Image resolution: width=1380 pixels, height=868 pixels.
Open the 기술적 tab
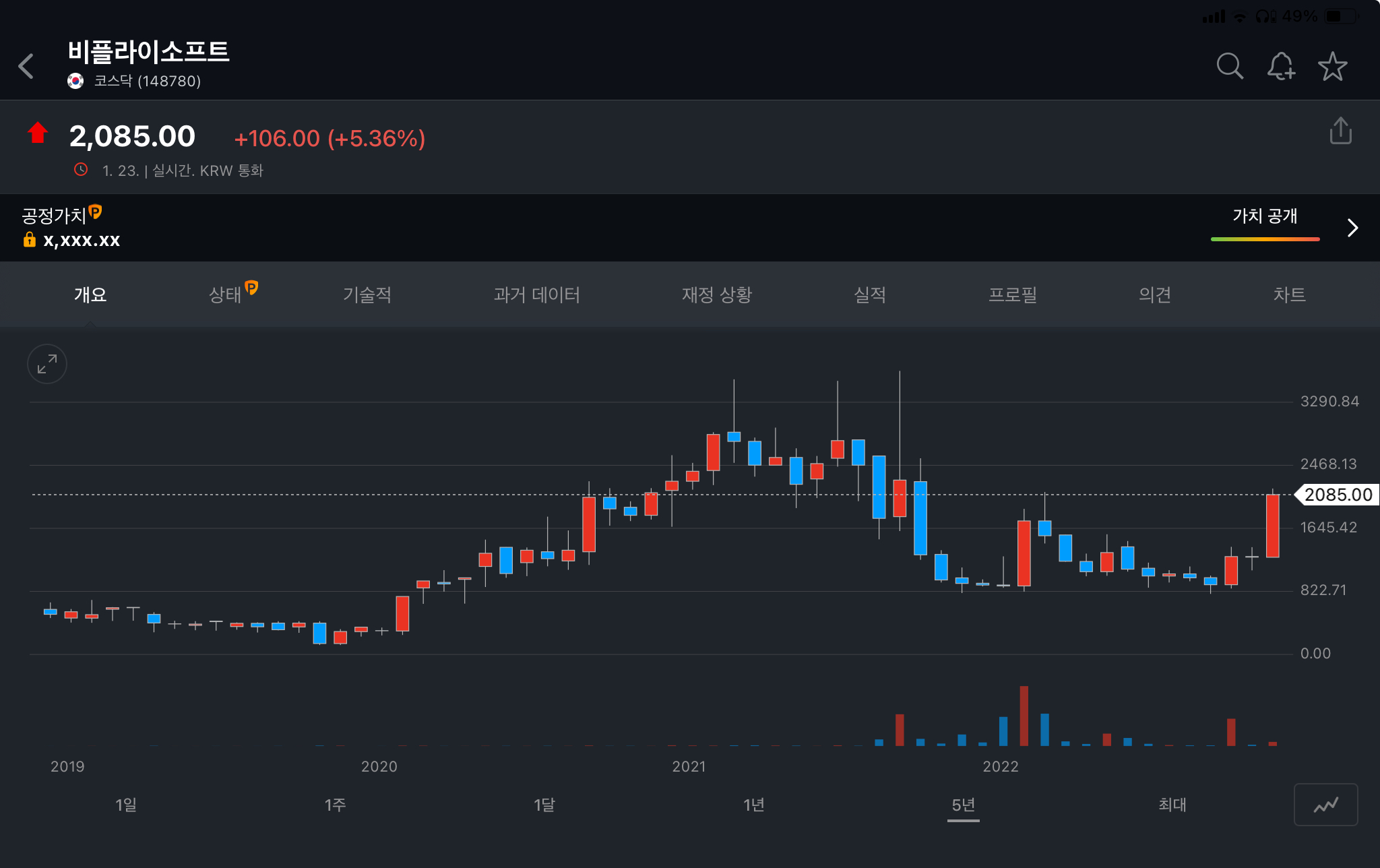(x=367, y=294)
